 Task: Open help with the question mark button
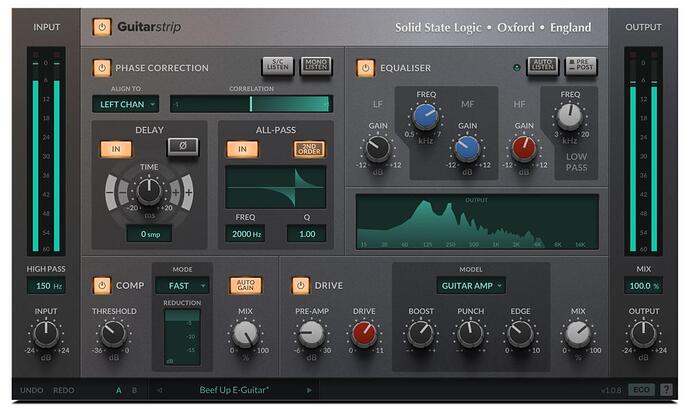(666, 390)
